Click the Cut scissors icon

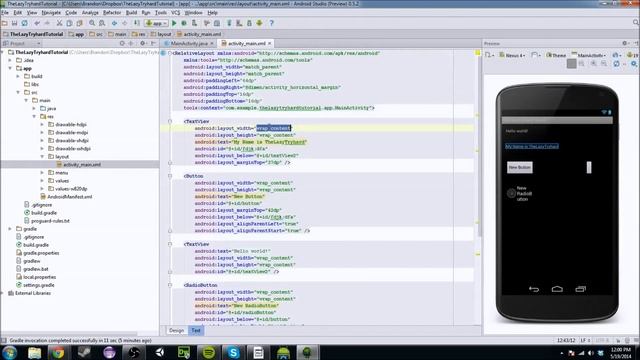pos(59,23)
